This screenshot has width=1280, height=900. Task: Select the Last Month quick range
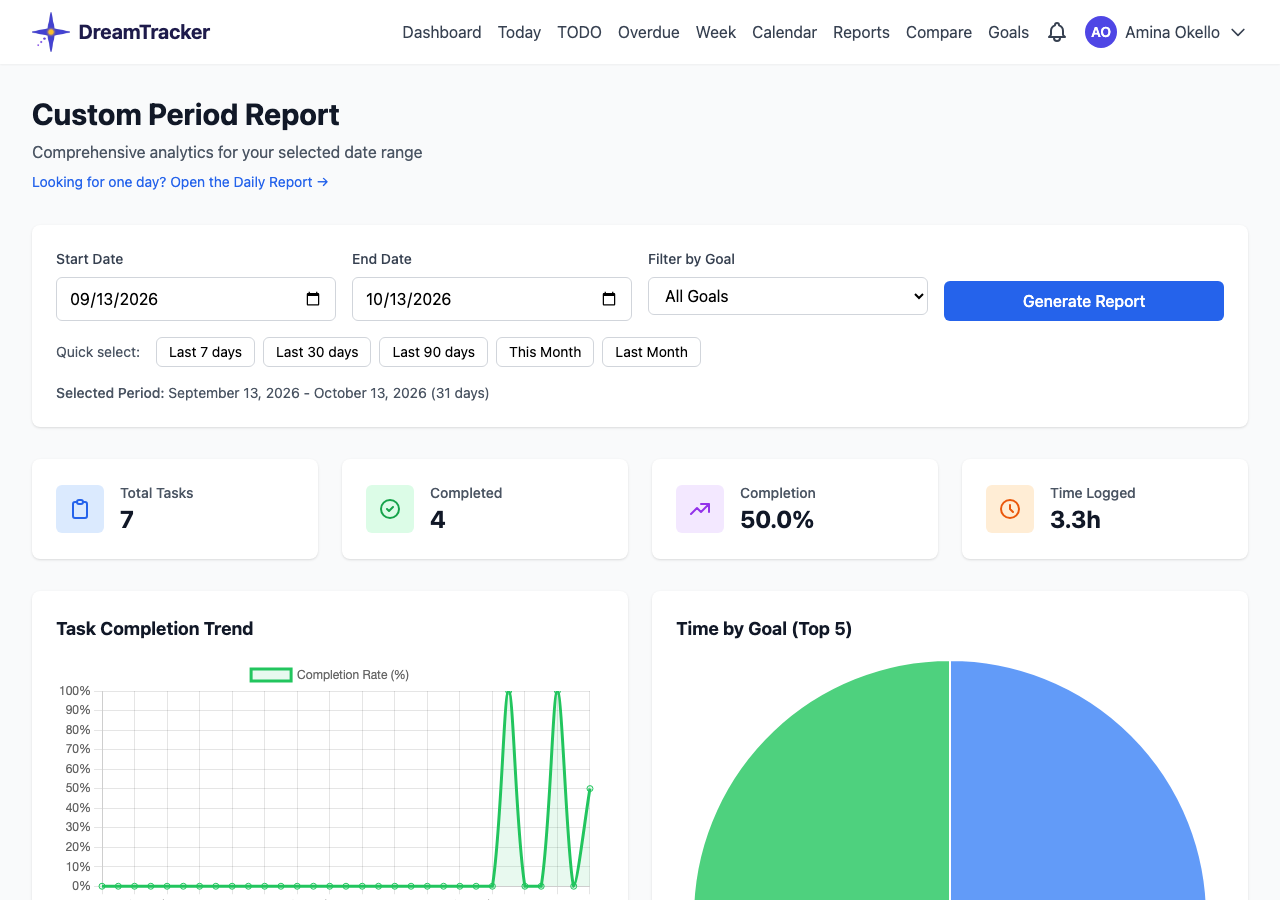pos(651,352)
